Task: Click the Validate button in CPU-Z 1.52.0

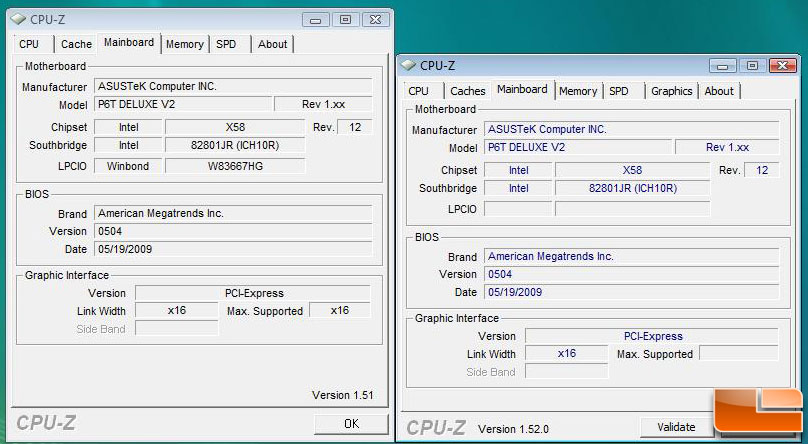Action: coord(676,427)
